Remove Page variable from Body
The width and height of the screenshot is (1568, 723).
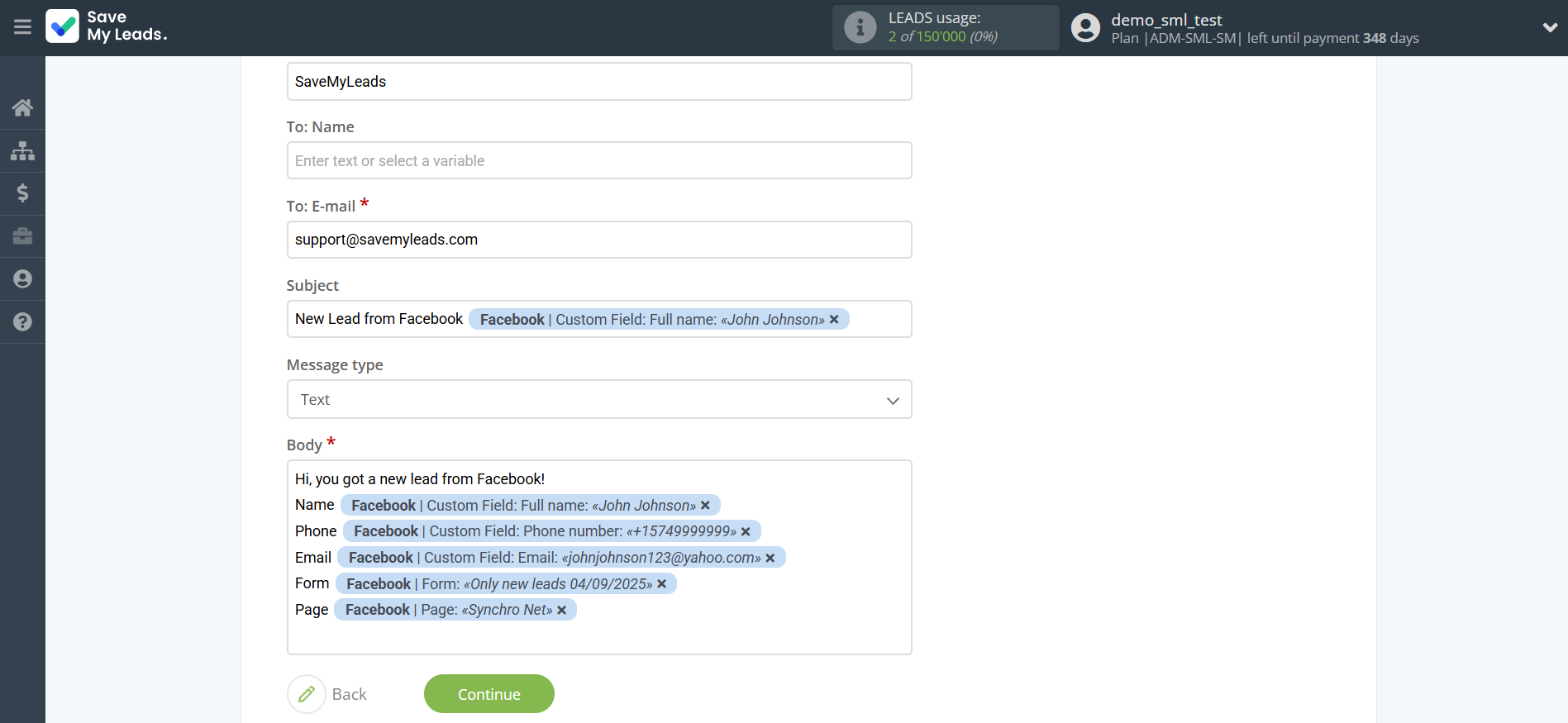pyautogui.click(x=562, y=610)
